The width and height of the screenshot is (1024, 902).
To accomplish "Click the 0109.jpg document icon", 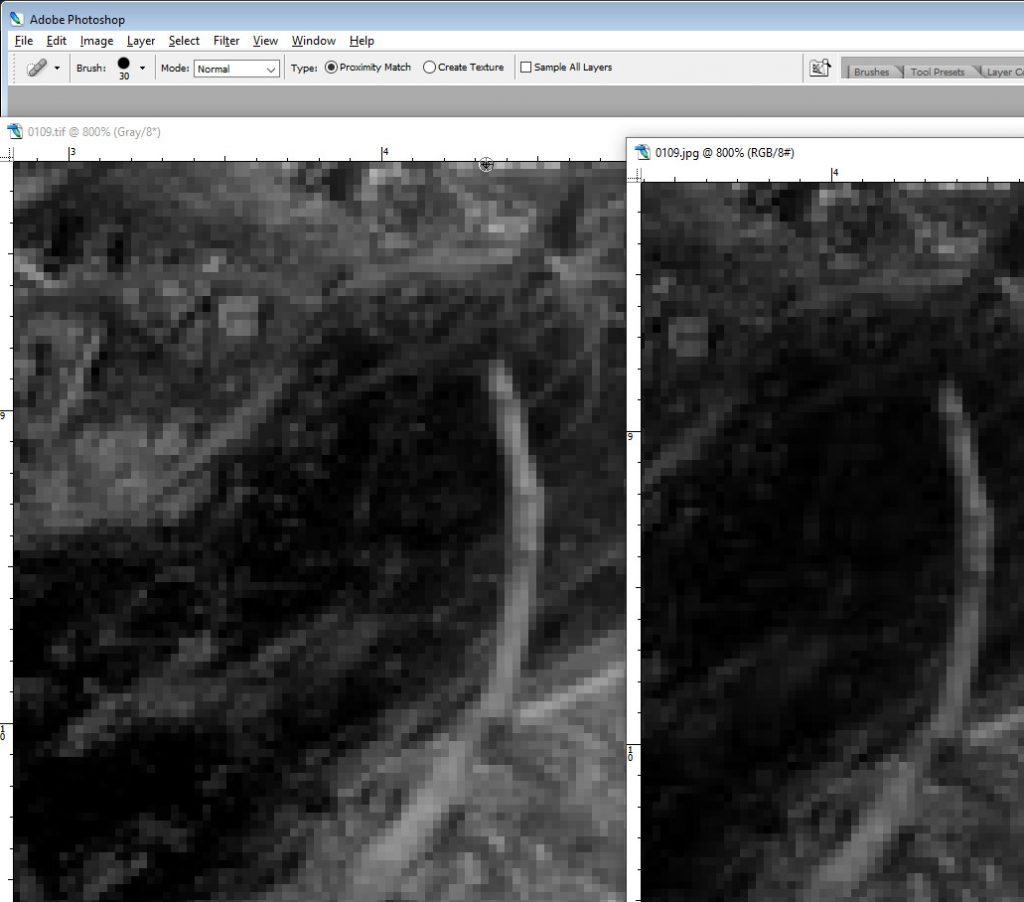I will (642, 152).
